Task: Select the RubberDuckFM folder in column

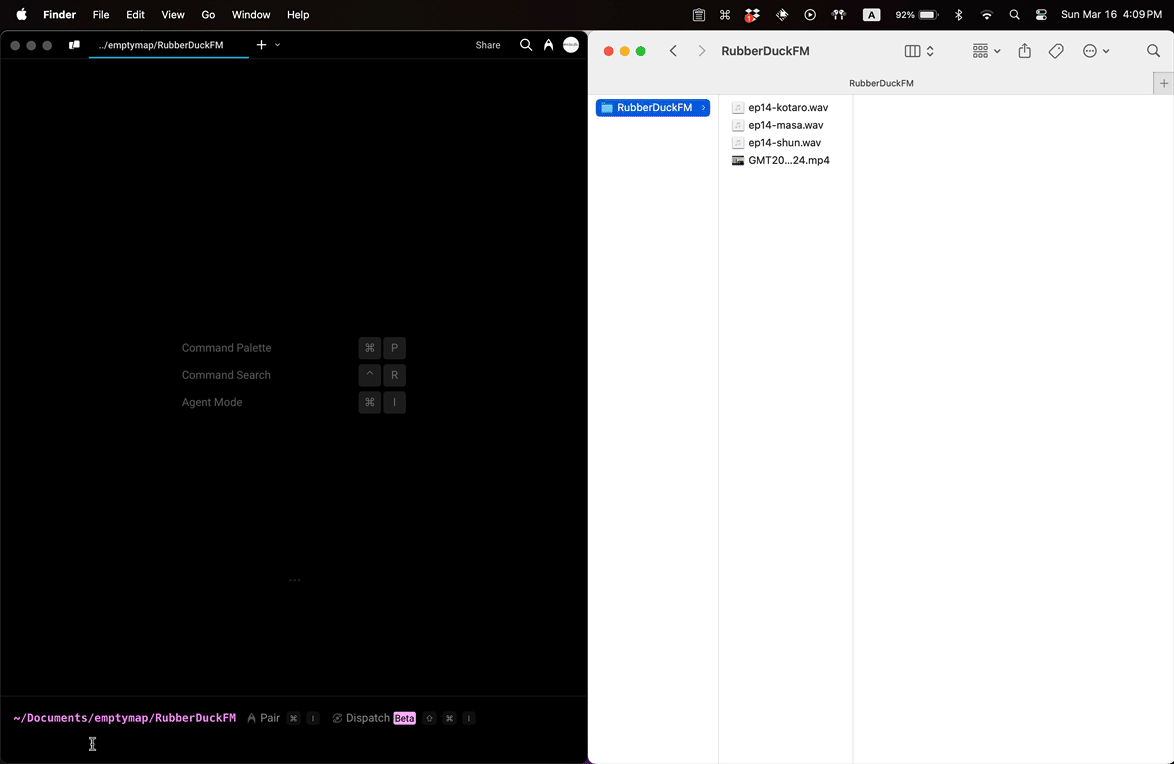Action: coord(653,108)
